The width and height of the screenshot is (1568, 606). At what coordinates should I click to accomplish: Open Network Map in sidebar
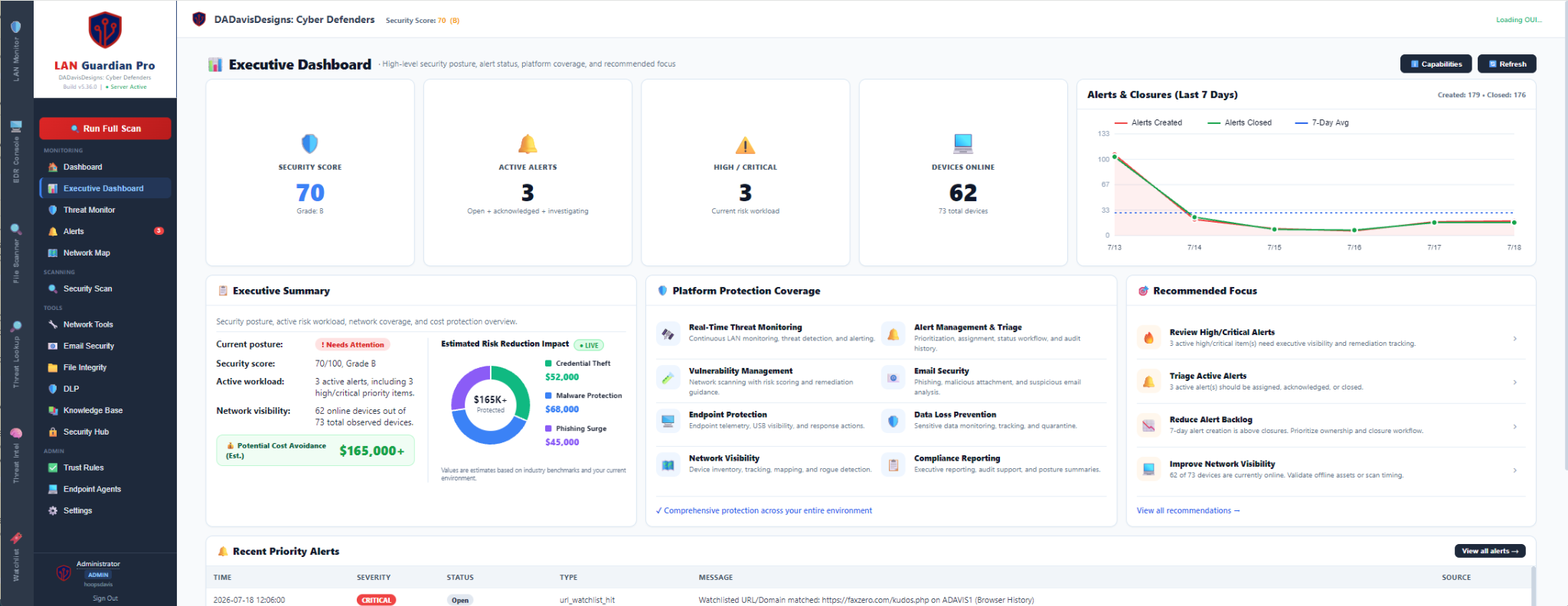[105, 252]
